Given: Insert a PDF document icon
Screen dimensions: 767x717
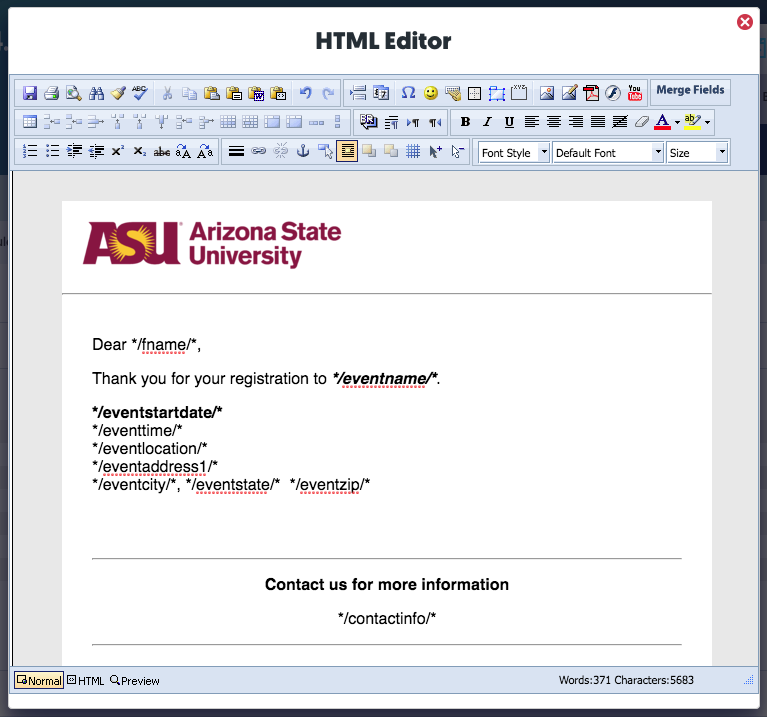Looking at the screenshot, I should [591, 93].
